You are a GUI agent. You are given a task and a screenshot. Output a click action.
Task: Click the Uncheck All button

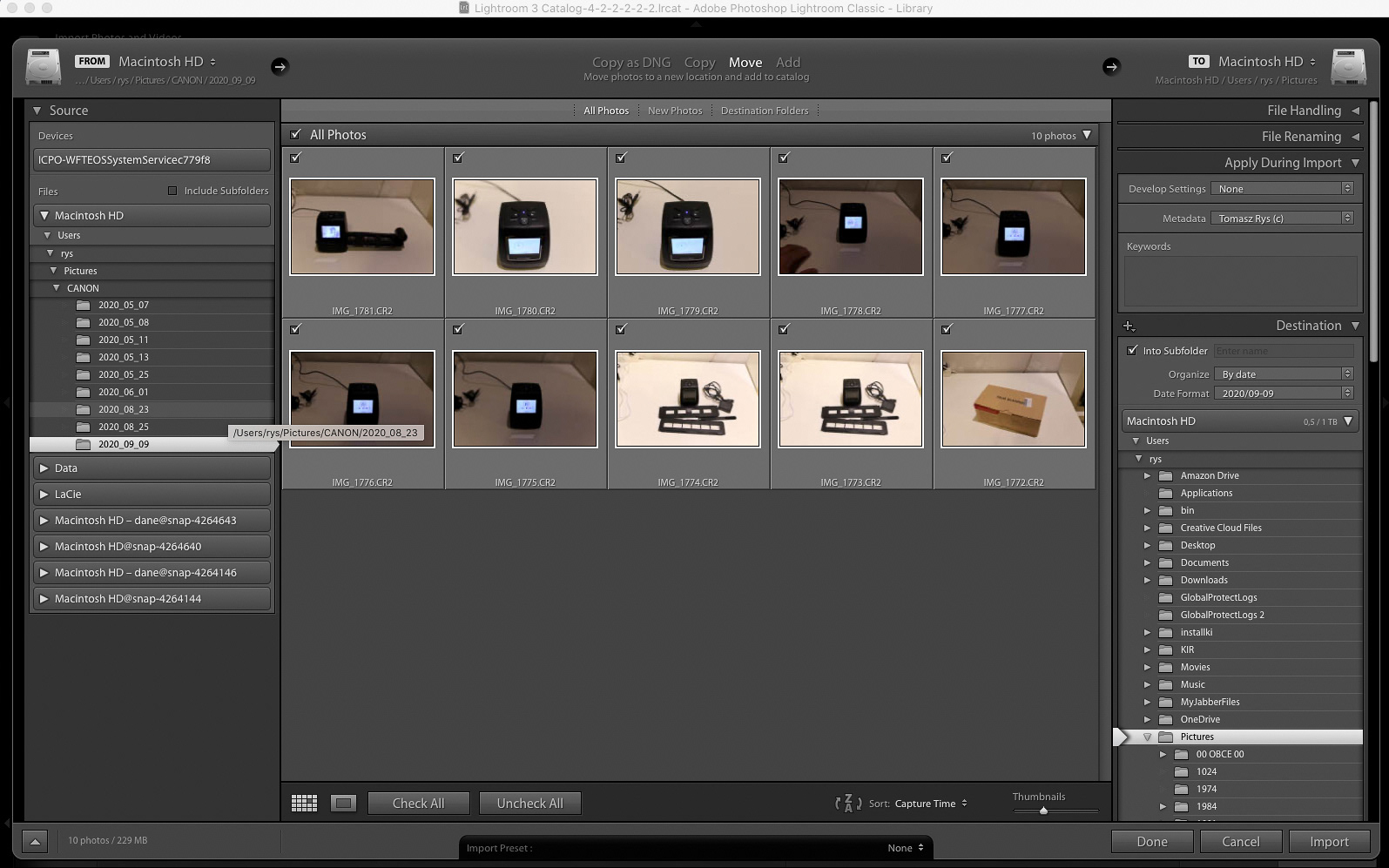pyautogui.click(x=529, y=804)
